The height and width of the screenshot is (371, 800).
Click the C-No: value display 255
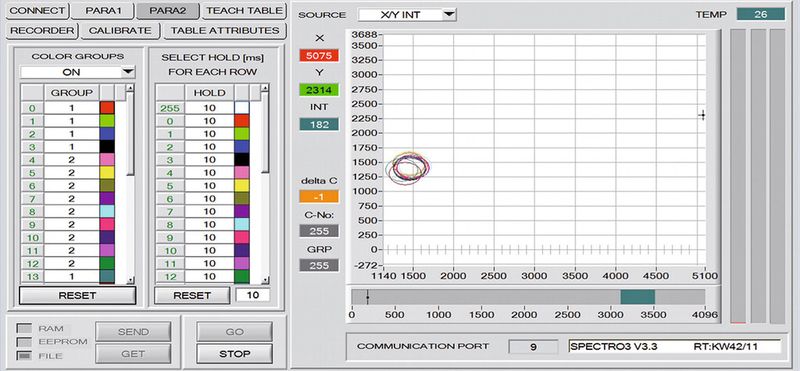pyautogui.click(x=319, y=231)
